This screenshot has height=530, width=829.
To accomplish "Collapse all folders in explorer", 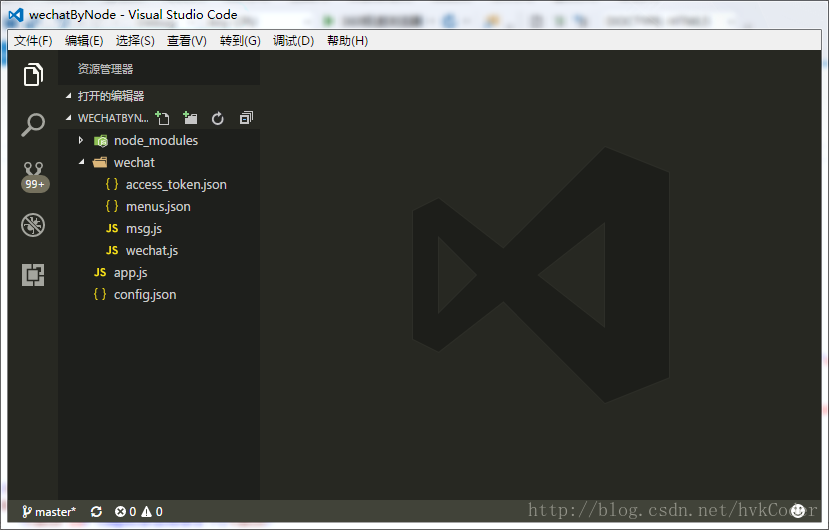I will [246, 118].
